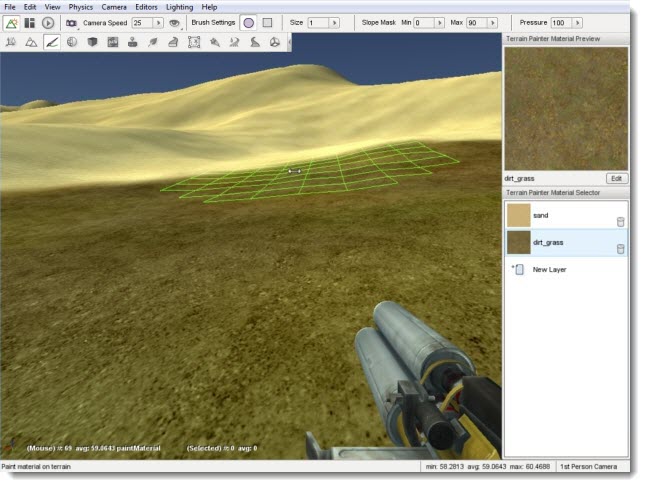Click the 1st Person Camera status
Image resolution: width=645 pixels, height=487 pixels.
point(588,466)
